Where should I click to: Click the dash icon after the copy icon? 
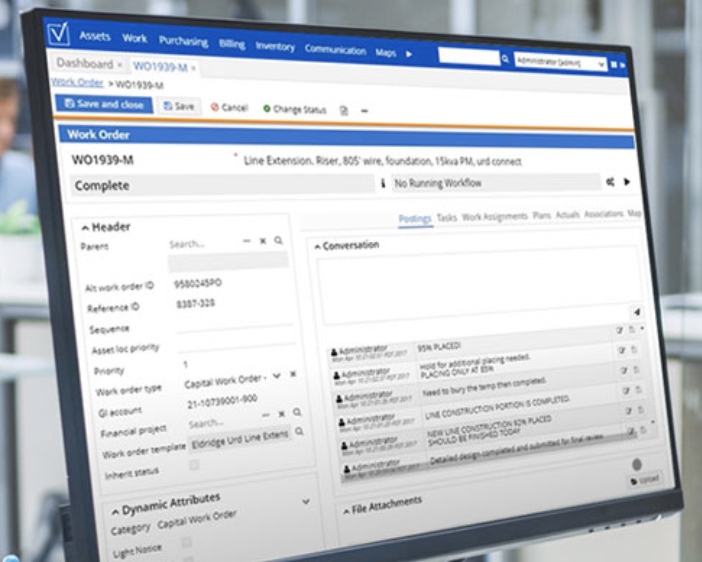(x=364, y=111)
